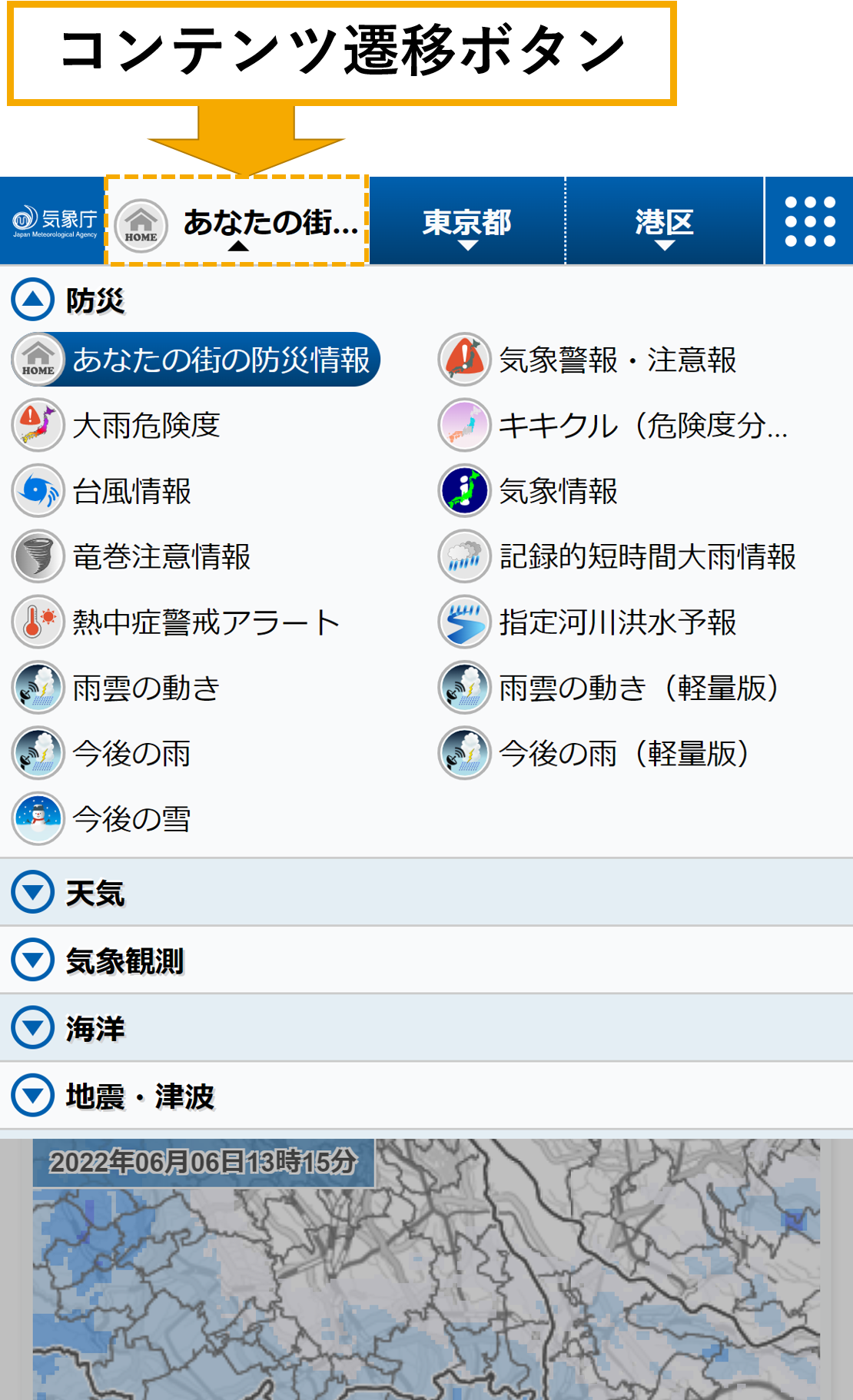Open the 東京都 prefecture dropdown
The width and height of the screenshot is (853, 1400).
(466, 223)
